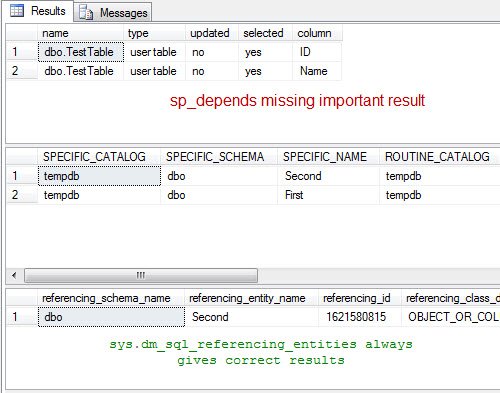
Task: Click the horizontal scrollbar left arrow
Action: 14,275
